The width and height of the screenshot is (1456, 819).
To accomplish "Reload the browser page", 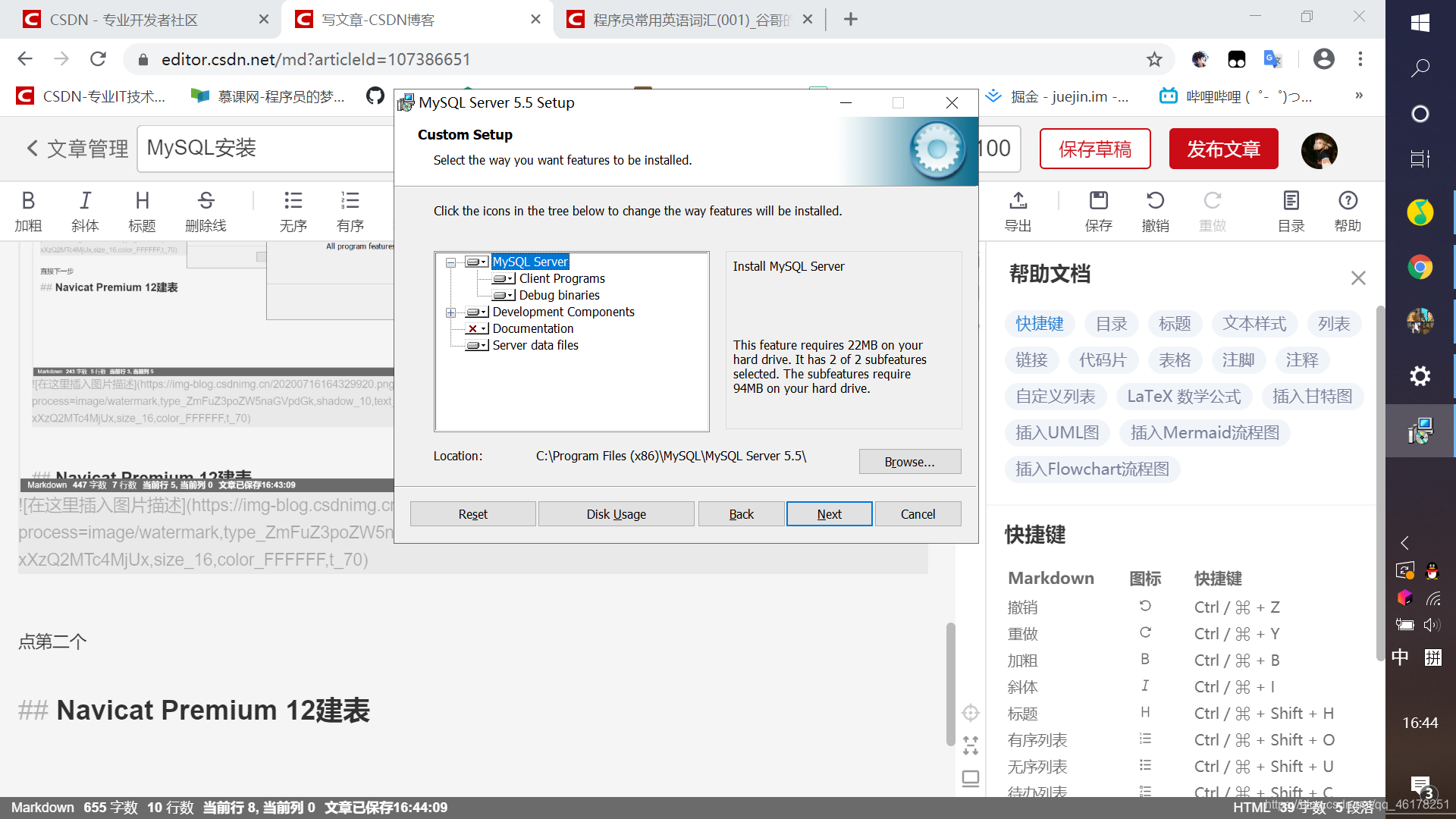I will [98, 59].
